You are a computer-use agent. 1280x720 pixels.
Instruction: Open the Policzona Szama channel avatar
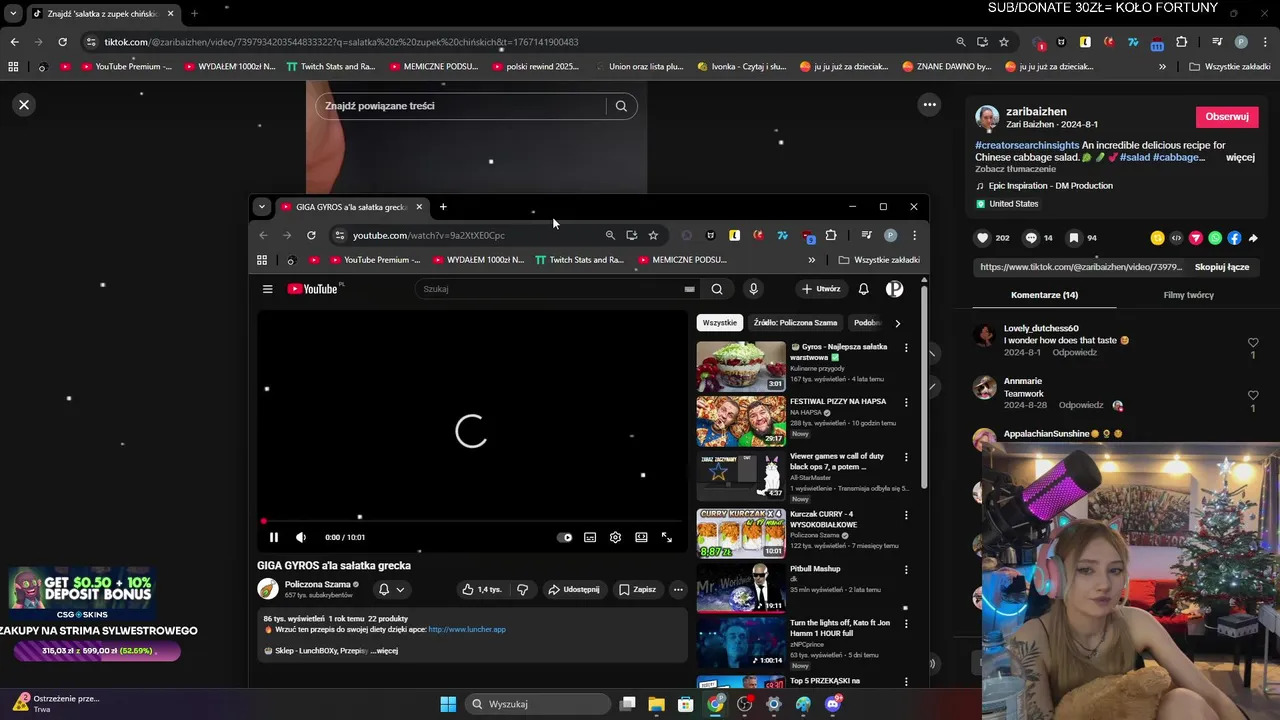coord(268,589)
